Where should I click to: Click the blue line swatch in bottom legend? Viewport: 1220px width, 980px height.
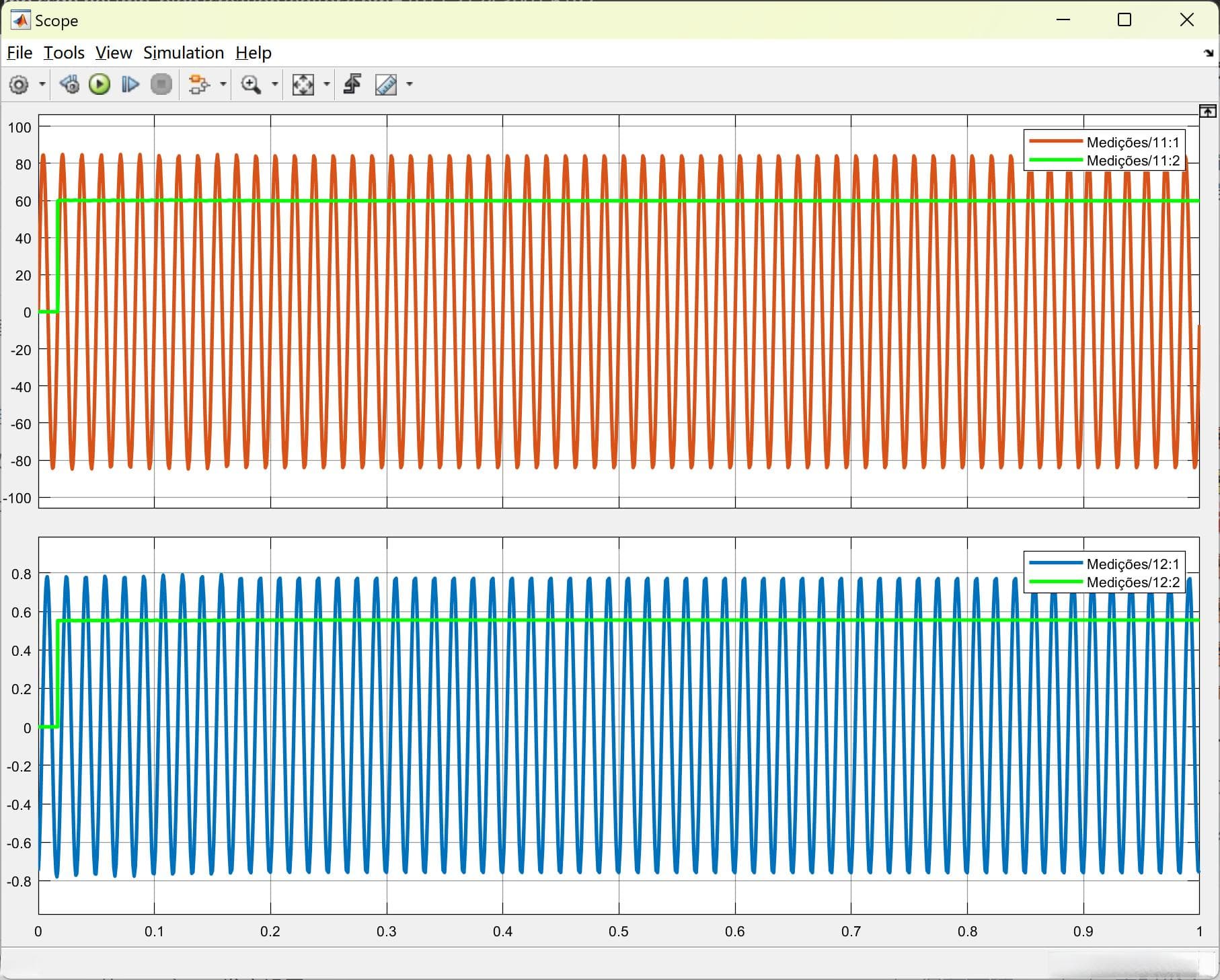(1056, 564)
